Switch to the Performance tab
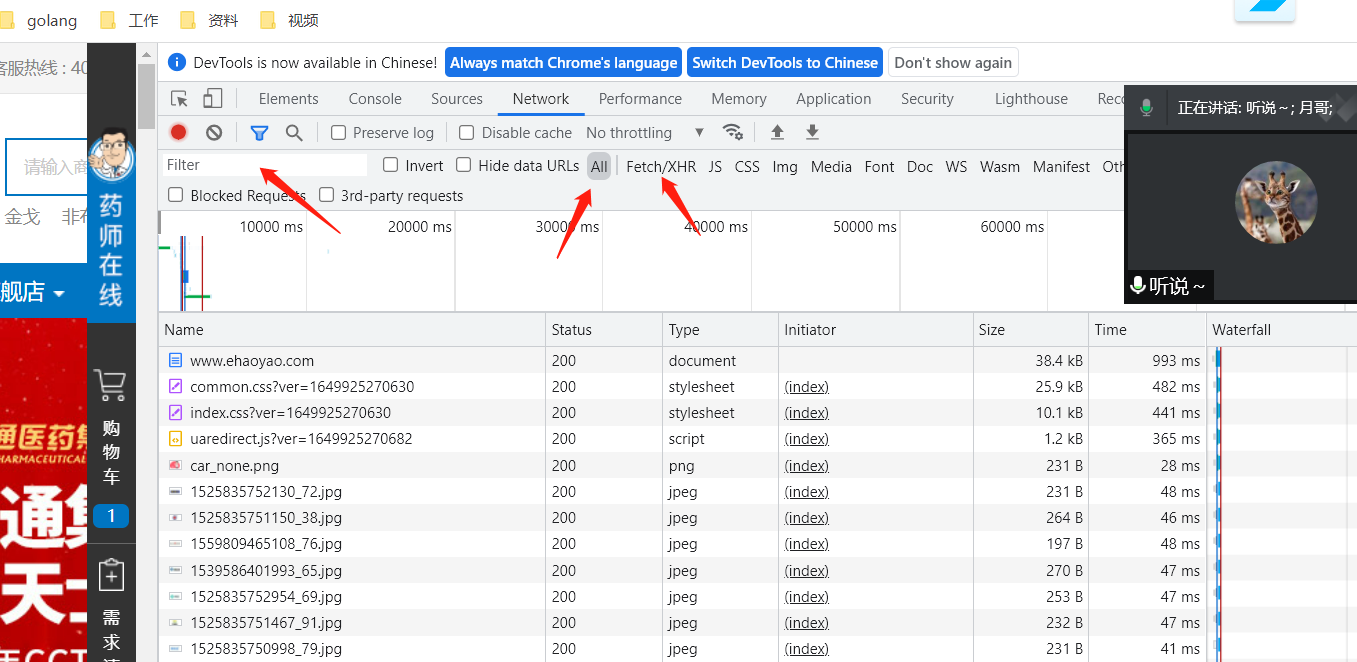1357x662 pixels. click(640, 98)
